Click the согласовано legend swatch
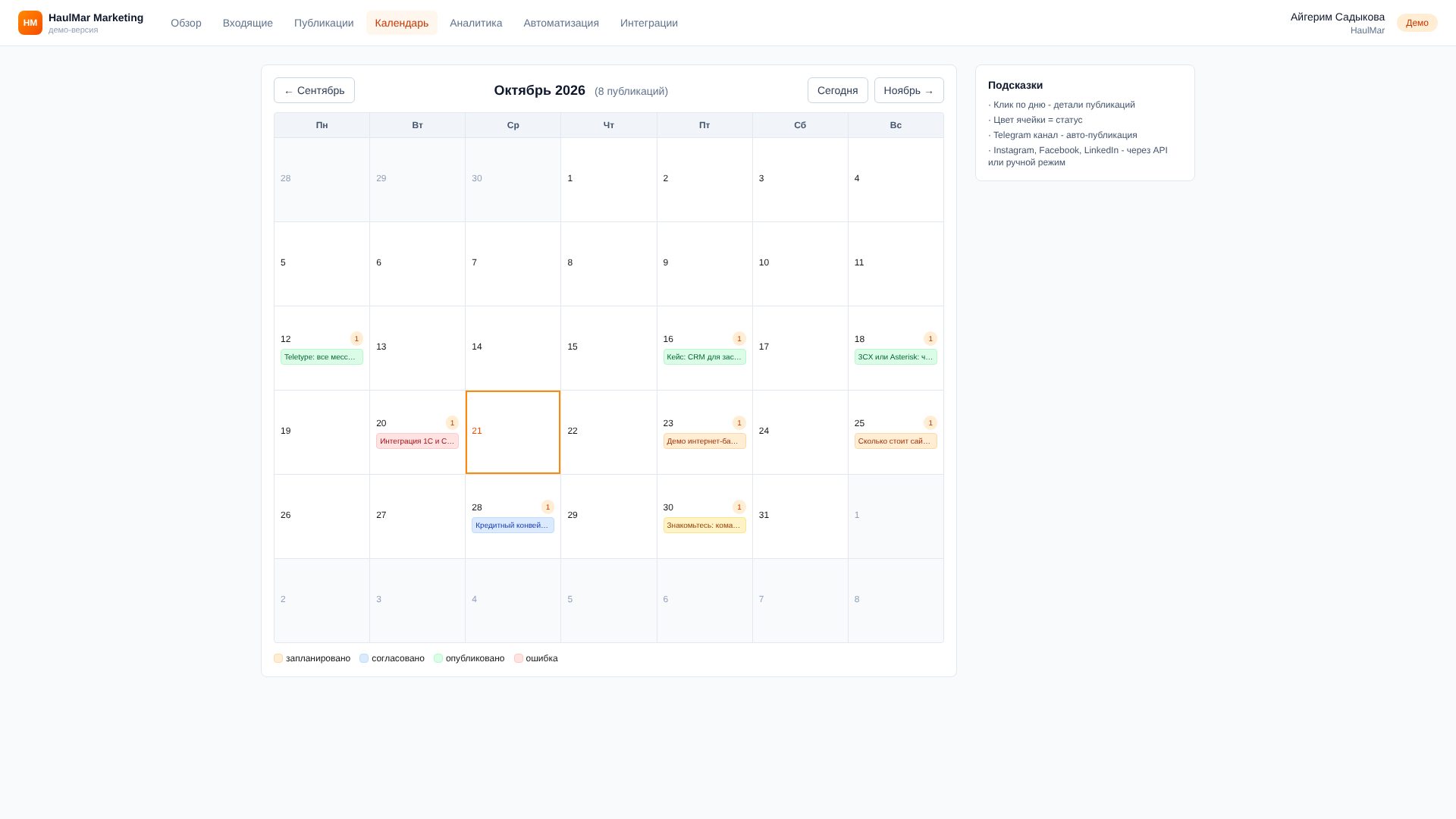The height and width of the screenshot is (819, 1456). click(x=364, y=658)
